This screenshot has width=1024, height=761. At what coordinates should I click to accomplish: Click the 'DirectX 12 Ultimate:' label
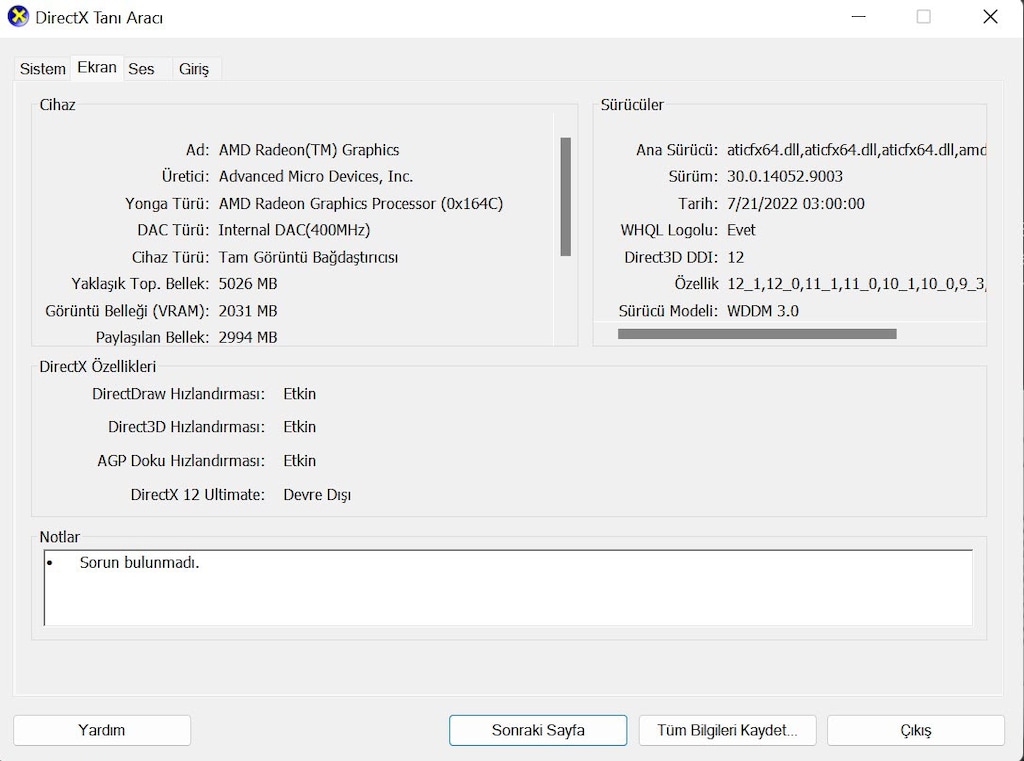click(198, 495)
